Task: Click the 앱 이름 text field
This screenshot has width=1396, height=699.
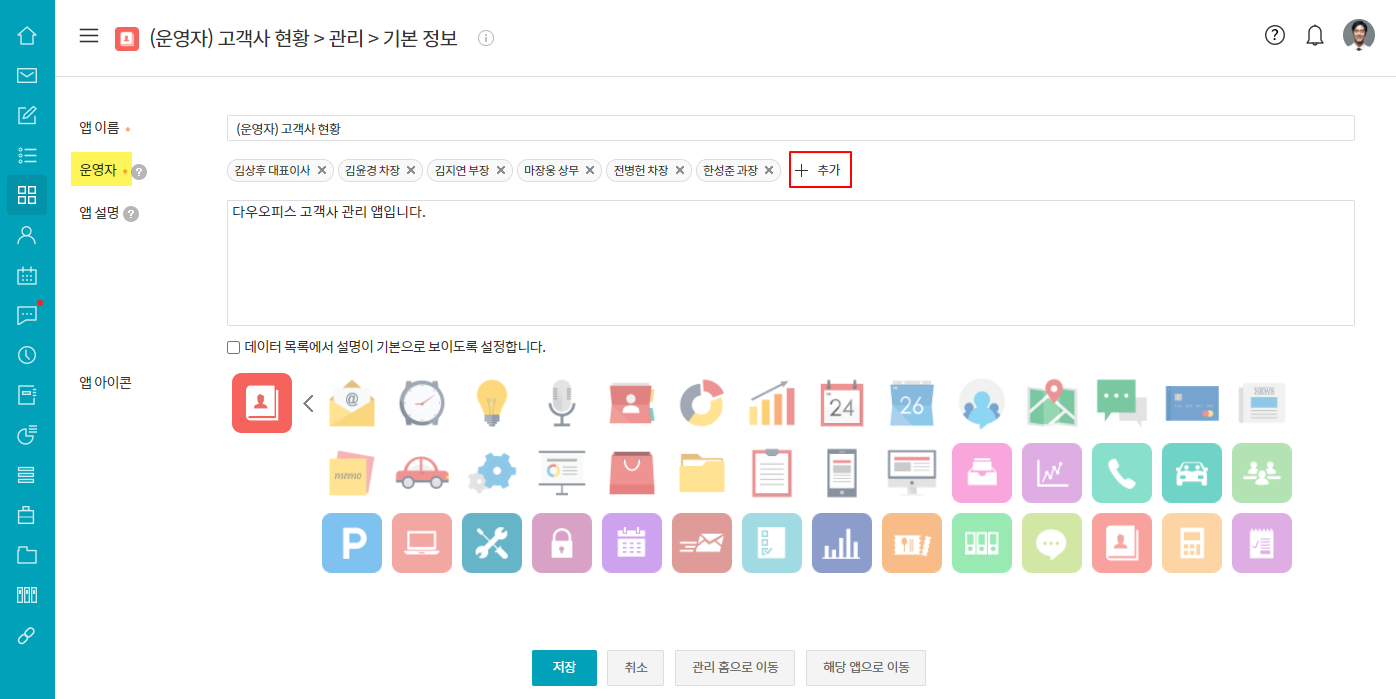Action: click(x=790, y=128)
